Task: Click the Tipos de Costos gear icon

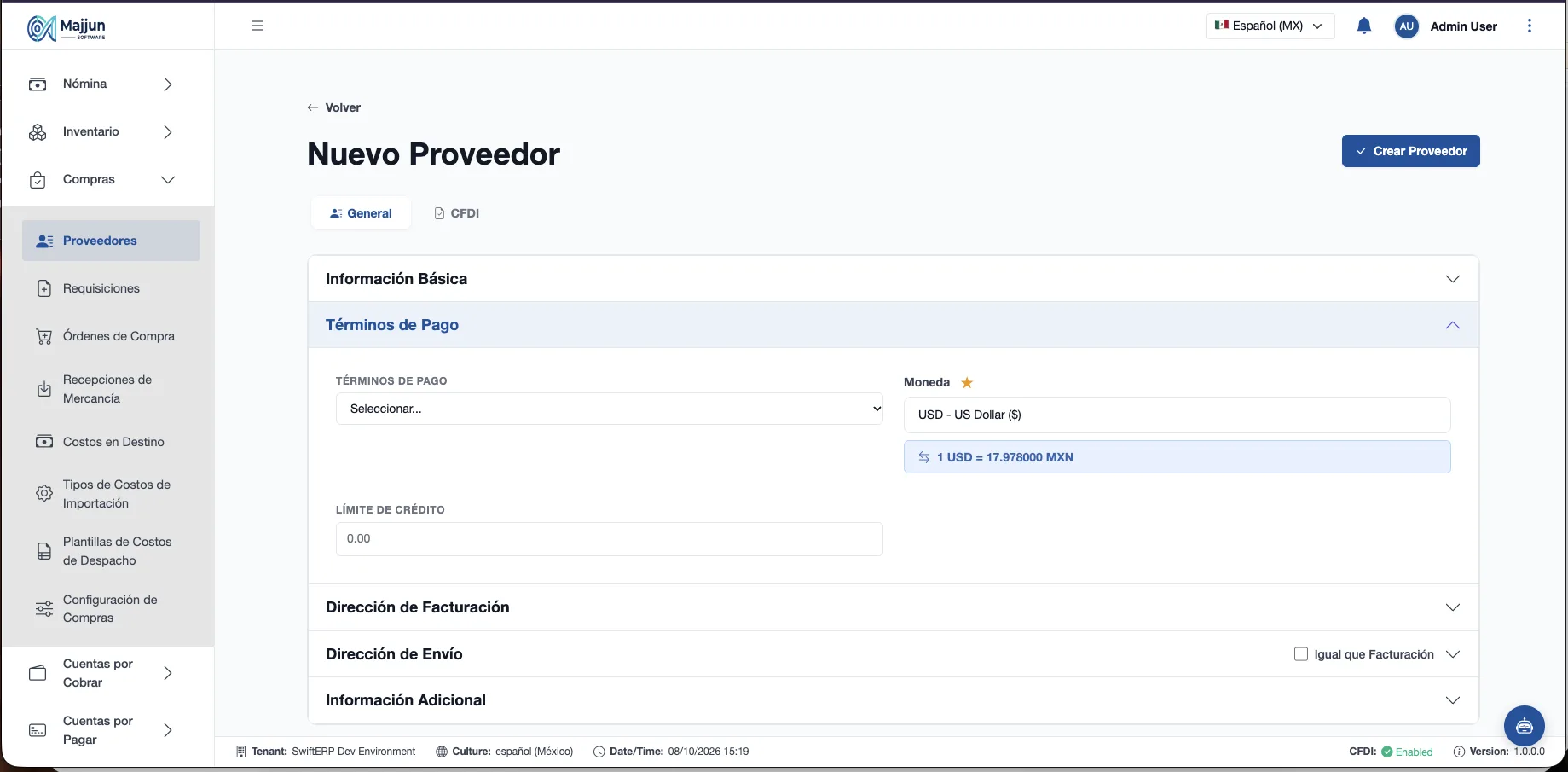Action: 44,494
